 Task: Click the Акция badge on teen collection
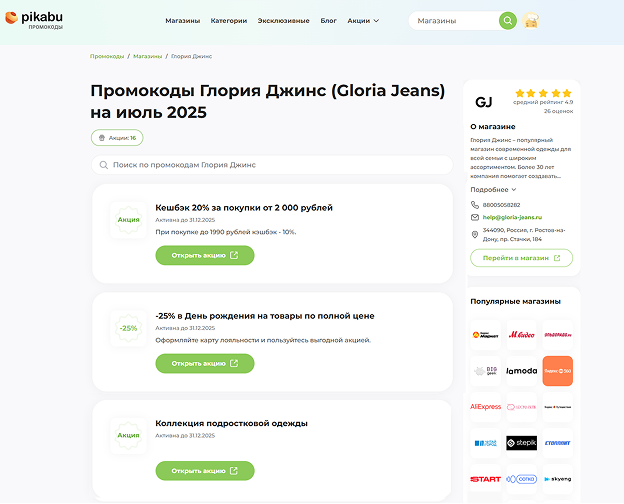pos(128,436)
